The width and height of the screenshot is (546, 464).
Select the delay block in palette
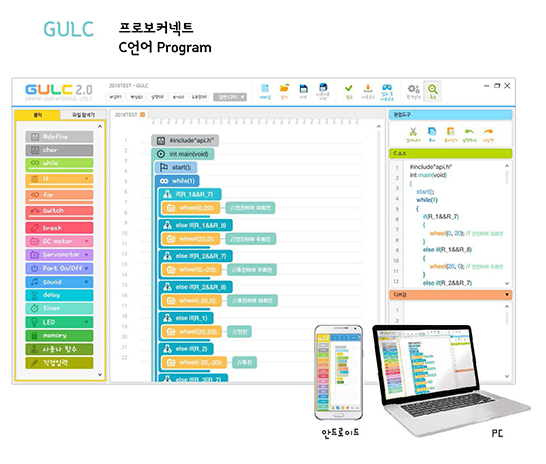pyautogui.click(x=59, y=295)
